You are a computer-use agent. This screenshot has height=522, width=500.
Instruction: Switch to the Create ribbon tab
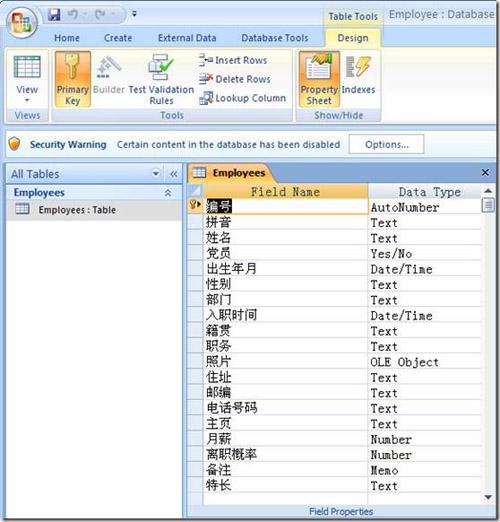pyautogui.click(x=118, y=38)
